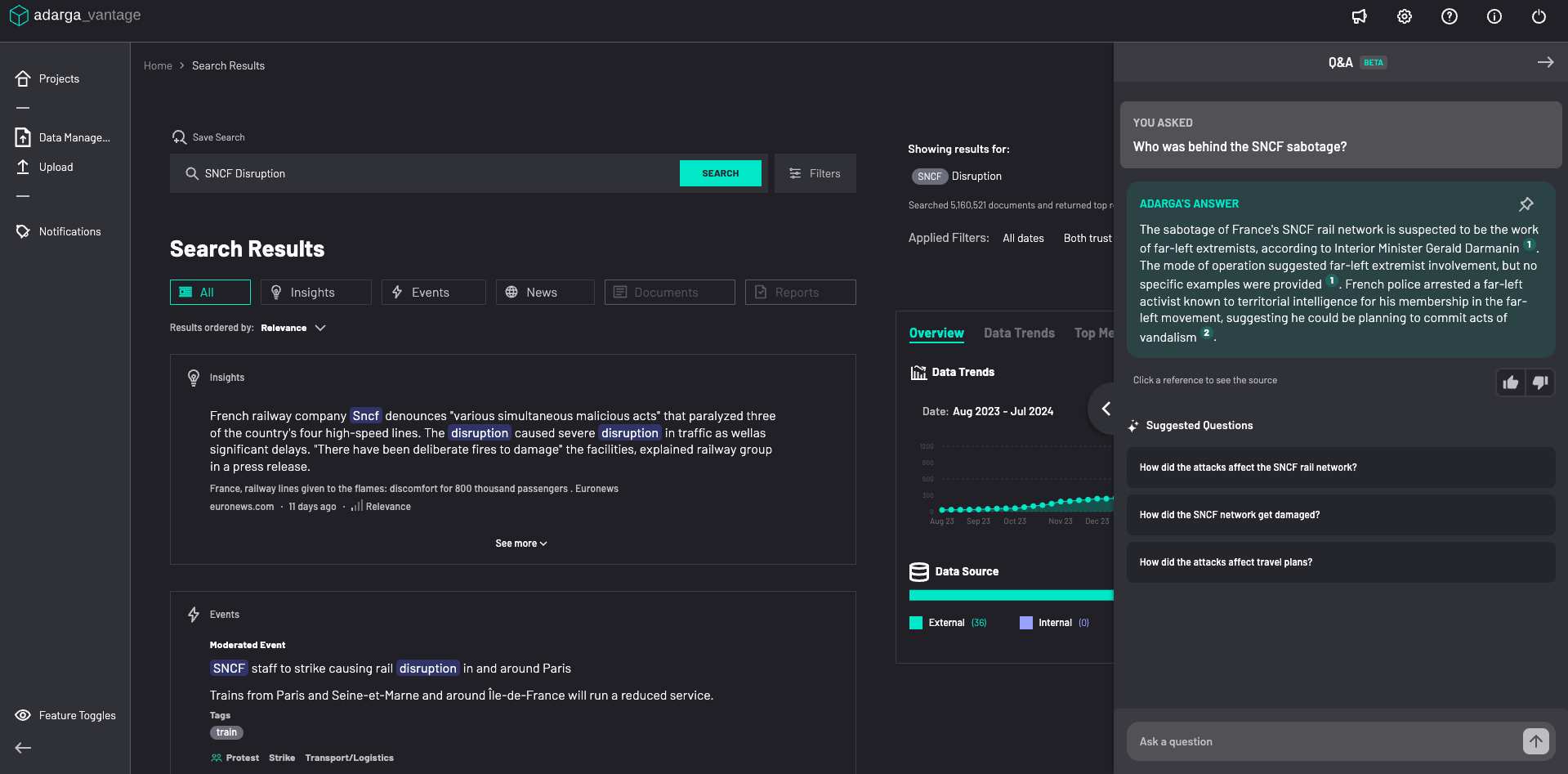Viewport: 1568px width, 774px height.
Task: Click the Data Trends chart icon
Action: [918, 373]
